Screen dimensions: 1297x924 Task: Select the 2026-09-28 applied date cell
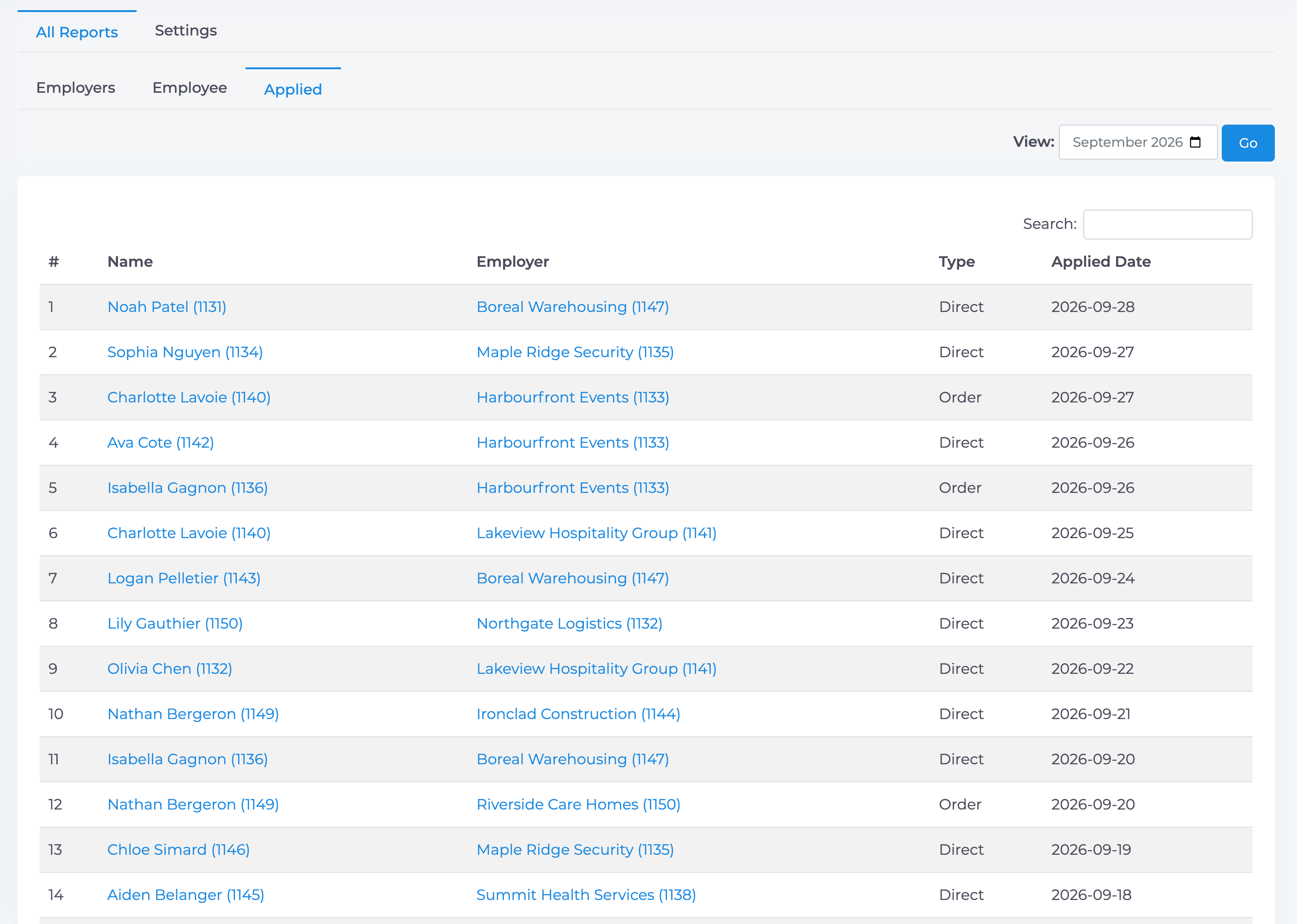click(1092, 306)
